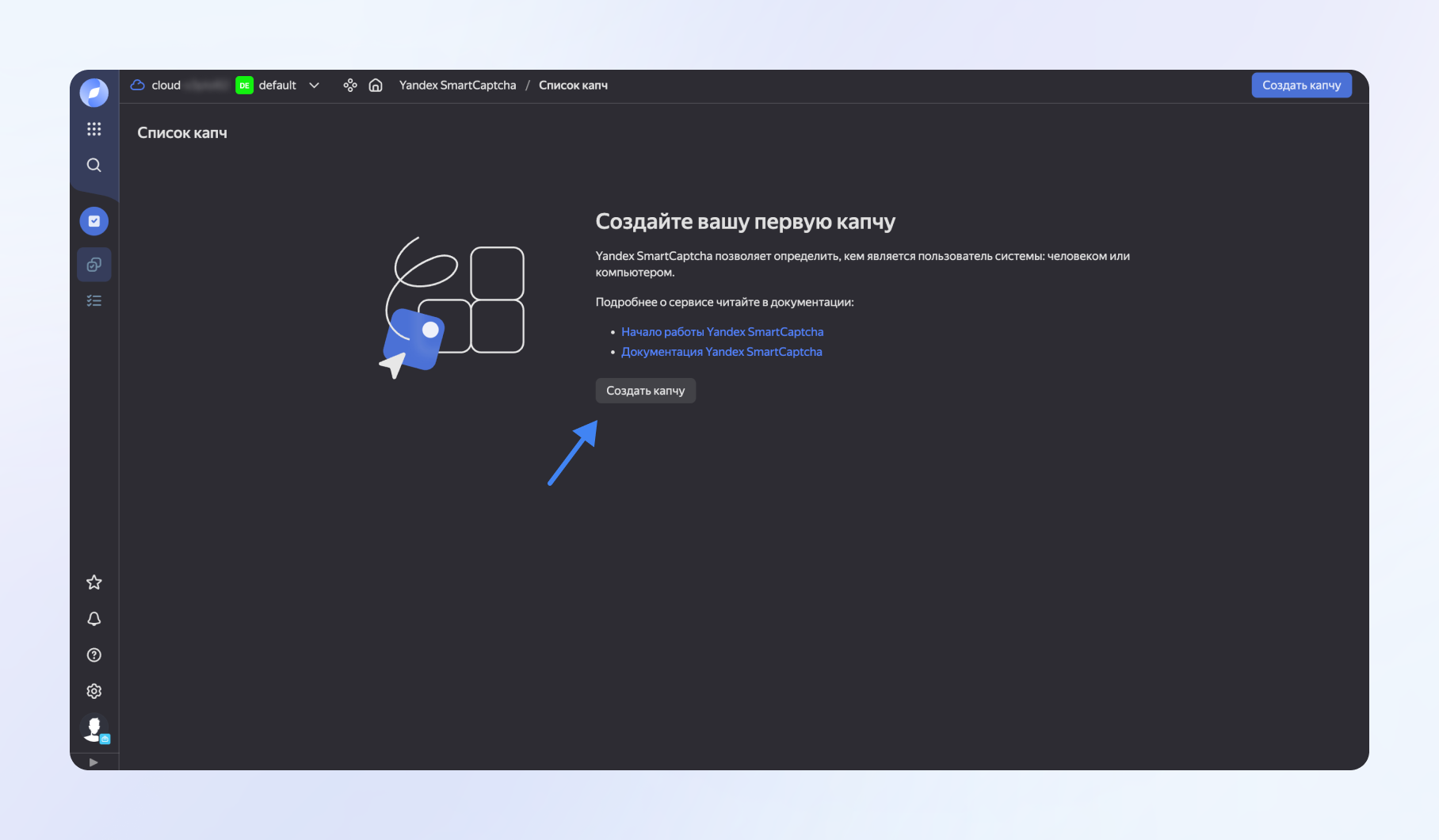Open settings gear icon in sidebar
1439x840 pixels.
94,691
